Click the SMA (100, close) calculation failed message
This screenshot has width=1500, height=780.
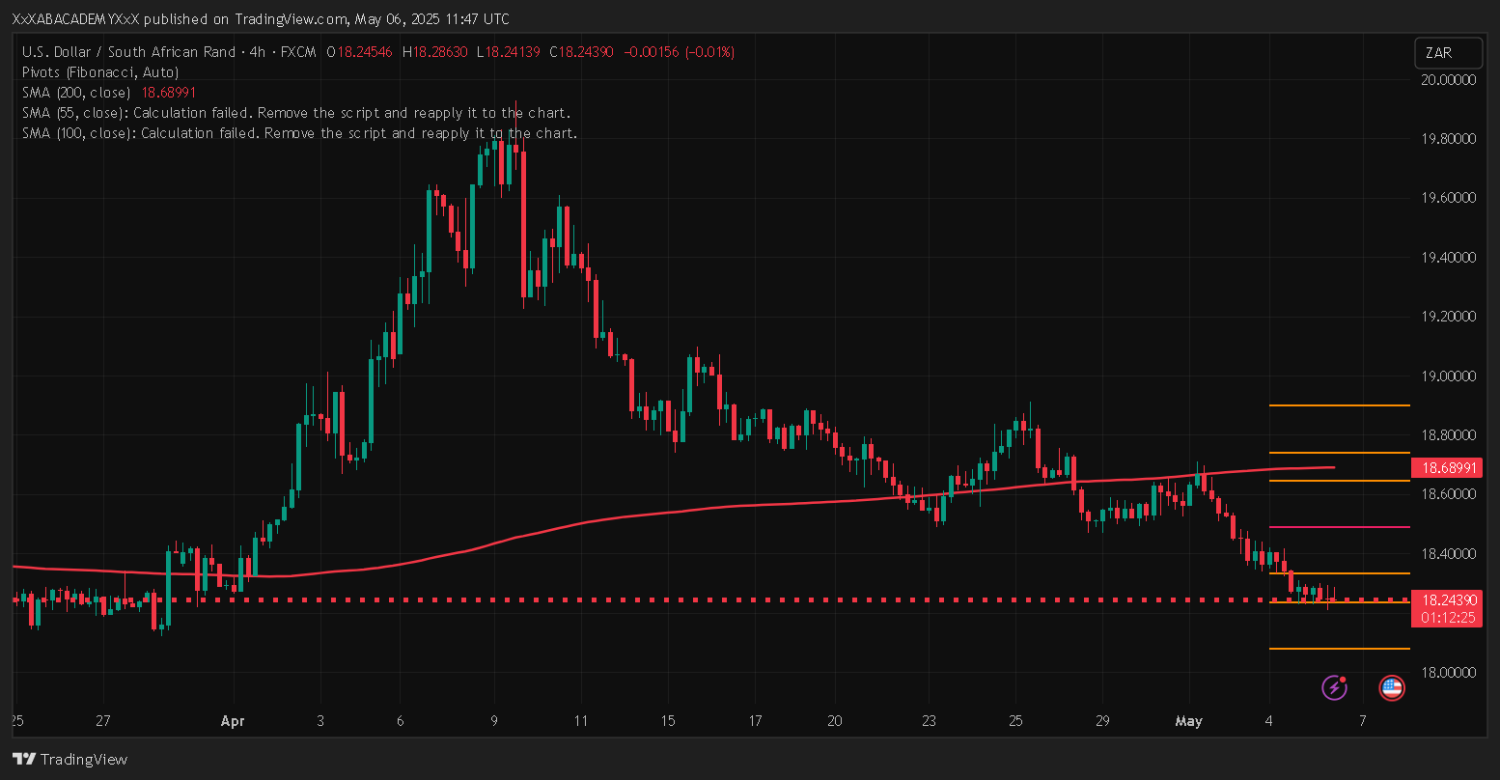[x=299, y=133]
